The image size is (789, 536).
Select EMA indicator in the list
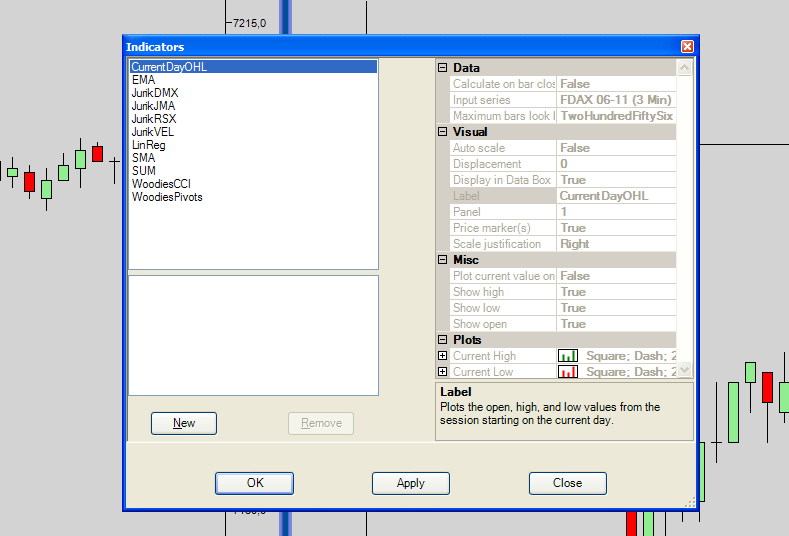coord(143,80)
